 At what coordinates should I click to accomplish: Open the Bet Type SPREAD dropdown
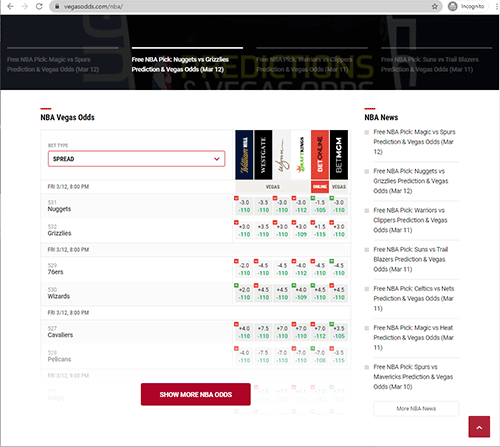pyautogui.click(x=136, y=159)
